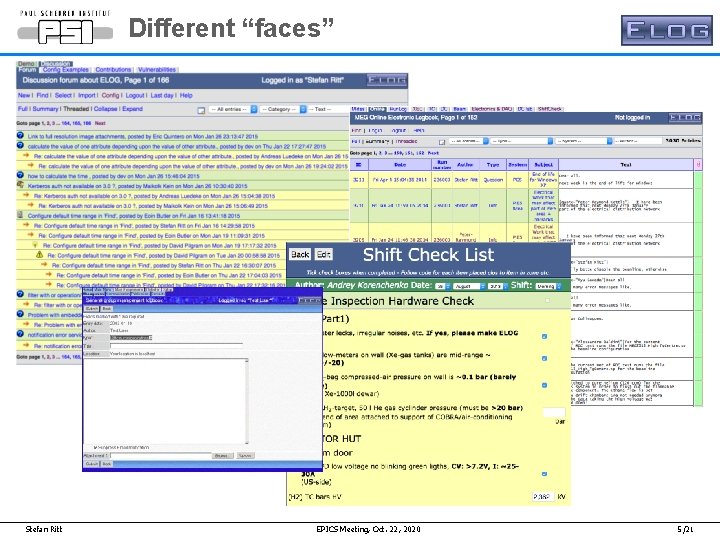This screenshot has height=540, width=720.
Task: Click the New link in the forum menu
Action: pyautogui.click(x=24, y=96)
